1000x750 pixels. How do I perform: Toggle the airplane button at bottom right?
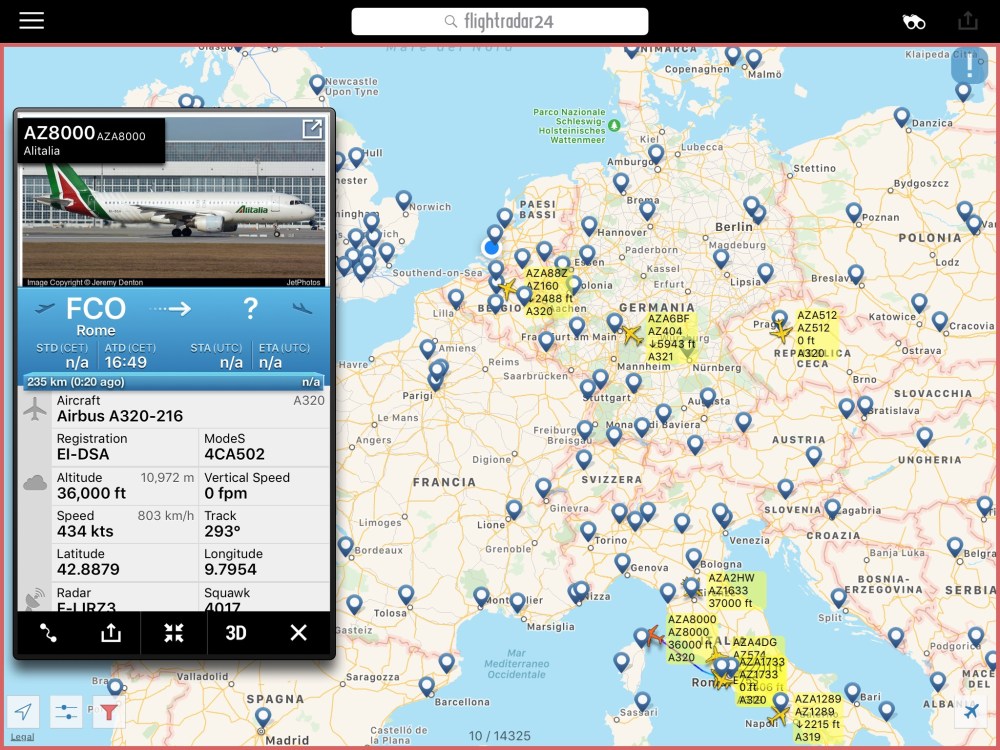970,712
